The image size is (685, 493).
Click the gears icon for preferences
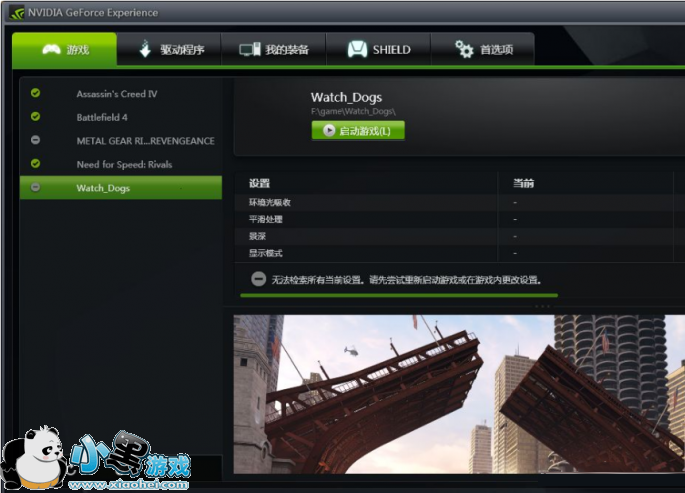(464, 49)
